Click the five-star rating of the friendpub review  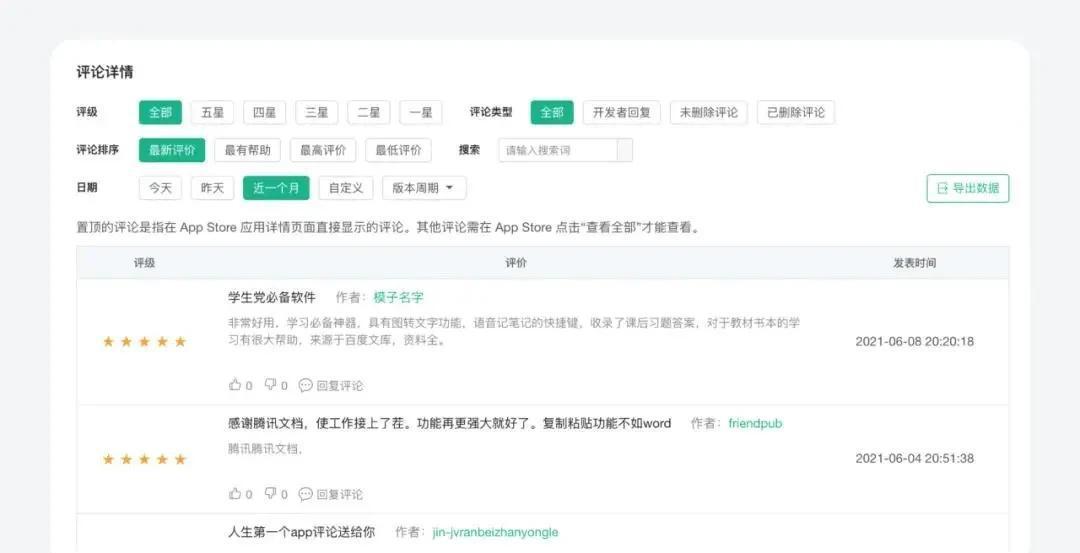pyautogui.click(x=145, y=459)
